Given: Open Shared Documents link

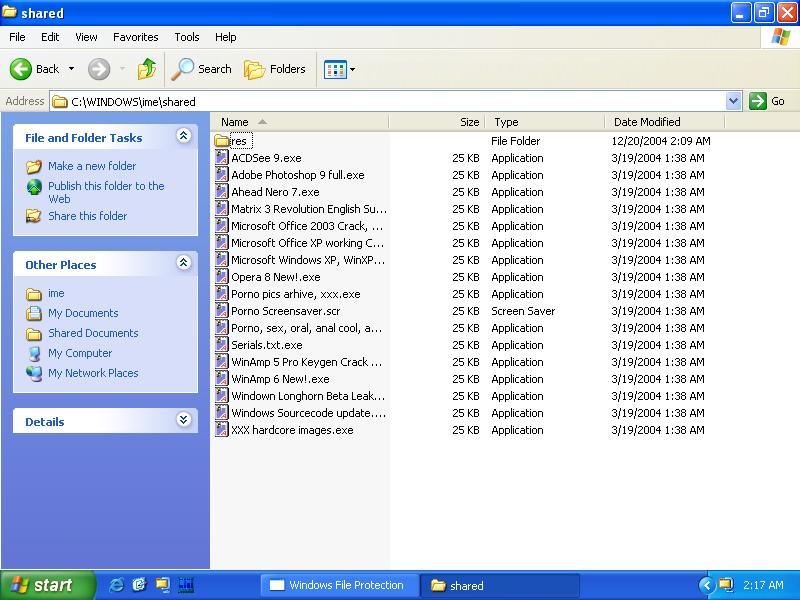Looking at the screenshot, I should [93, 333].
